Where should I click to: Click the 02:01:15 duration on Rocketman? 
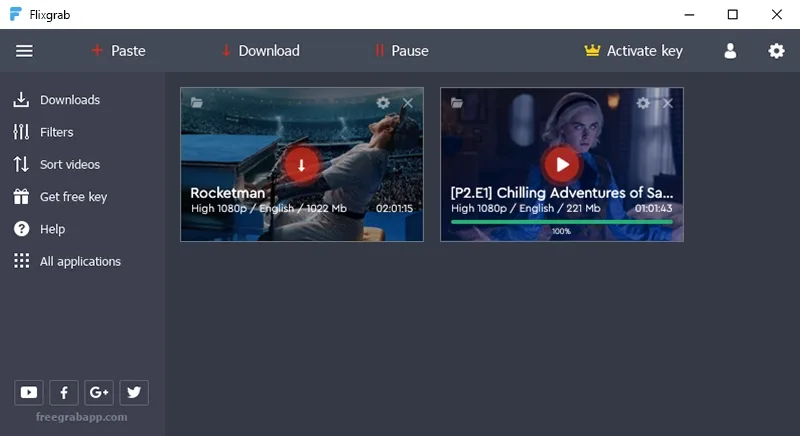pos(394,209)
